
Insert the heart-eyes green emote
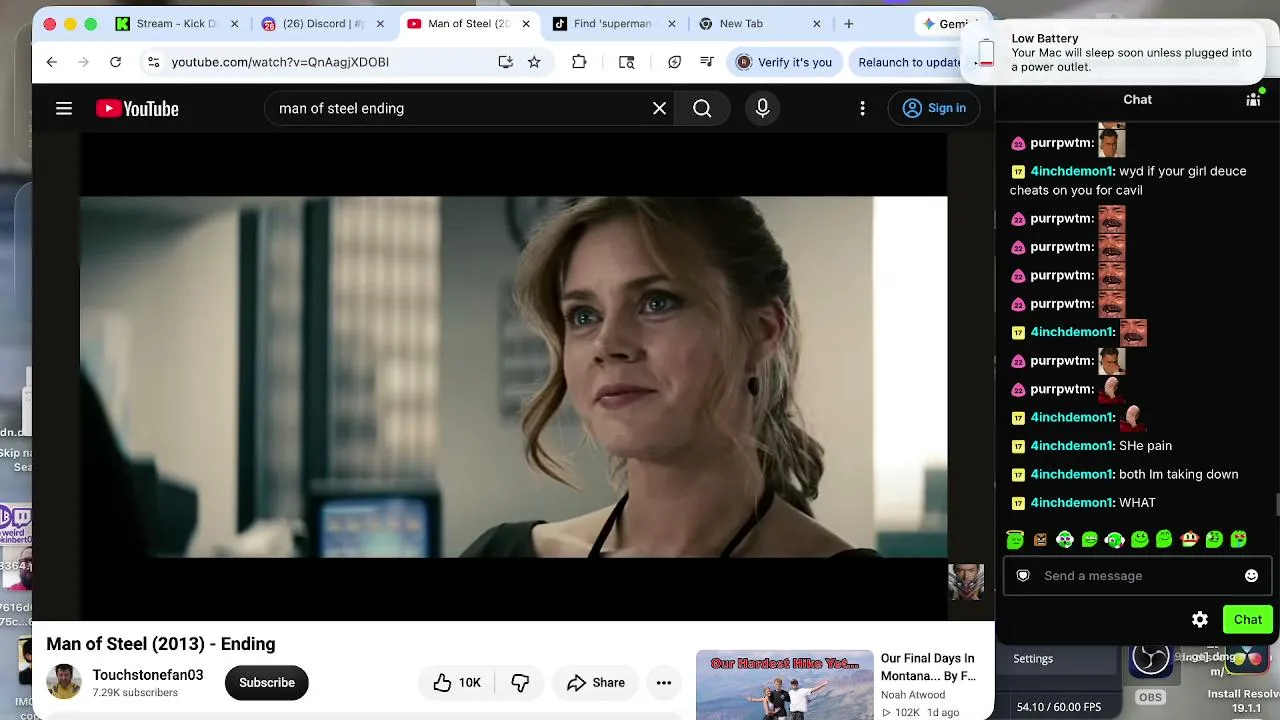point(1239,539)
